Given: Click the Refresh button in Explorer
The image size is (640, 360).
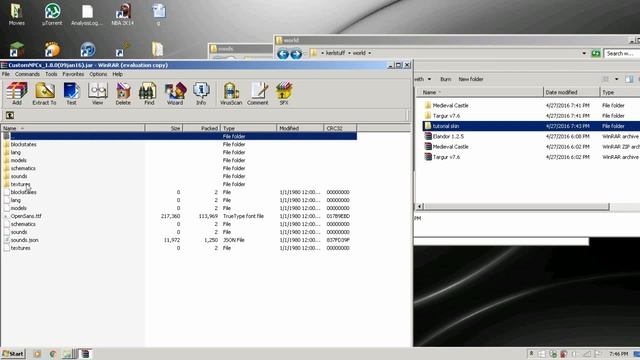Looking at the screenshot, I should 596,53.
